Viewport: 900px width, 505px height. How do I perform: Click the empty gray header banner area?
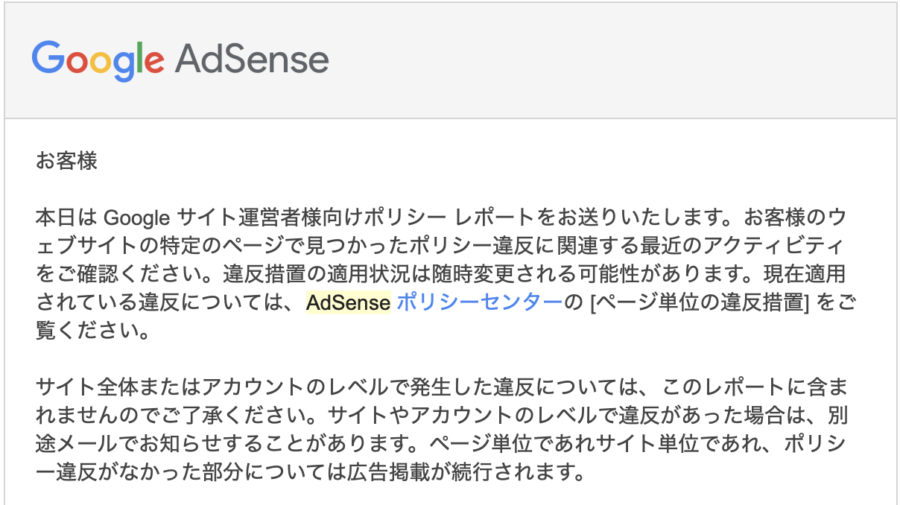coord(608,60)
